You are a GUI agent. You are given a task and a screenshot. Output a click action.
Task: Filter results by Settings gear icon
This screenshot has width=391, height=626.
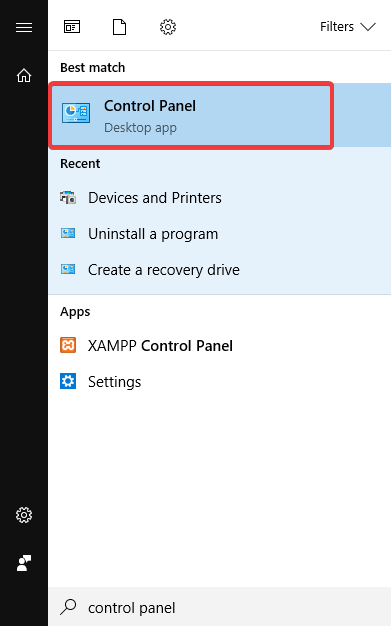click(x=168, y=27)
